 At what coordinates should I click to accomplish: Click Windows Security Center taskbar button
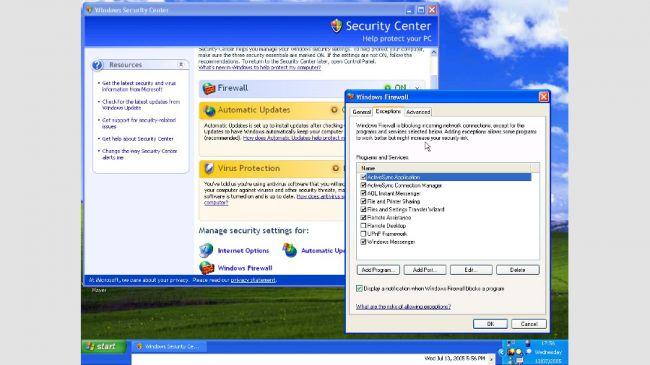pos(169,346)
